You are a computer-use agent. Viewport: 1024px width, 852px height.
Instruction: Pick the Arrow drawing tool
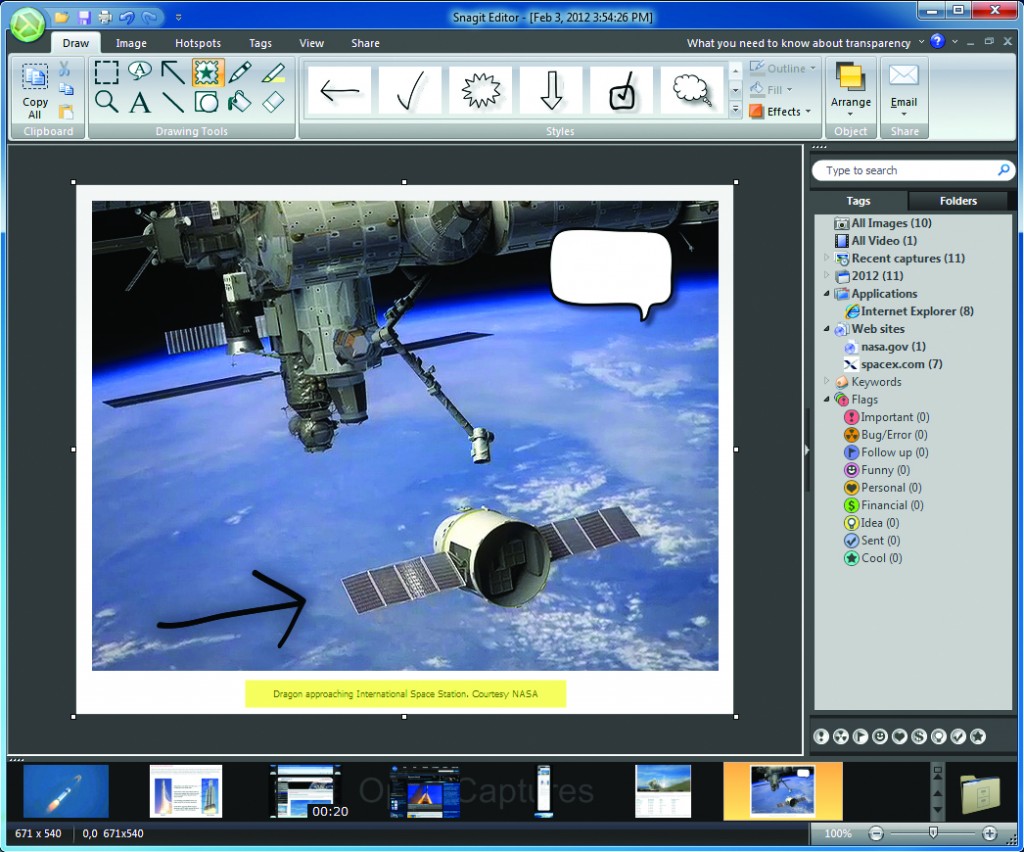click(x=173, y=71)
